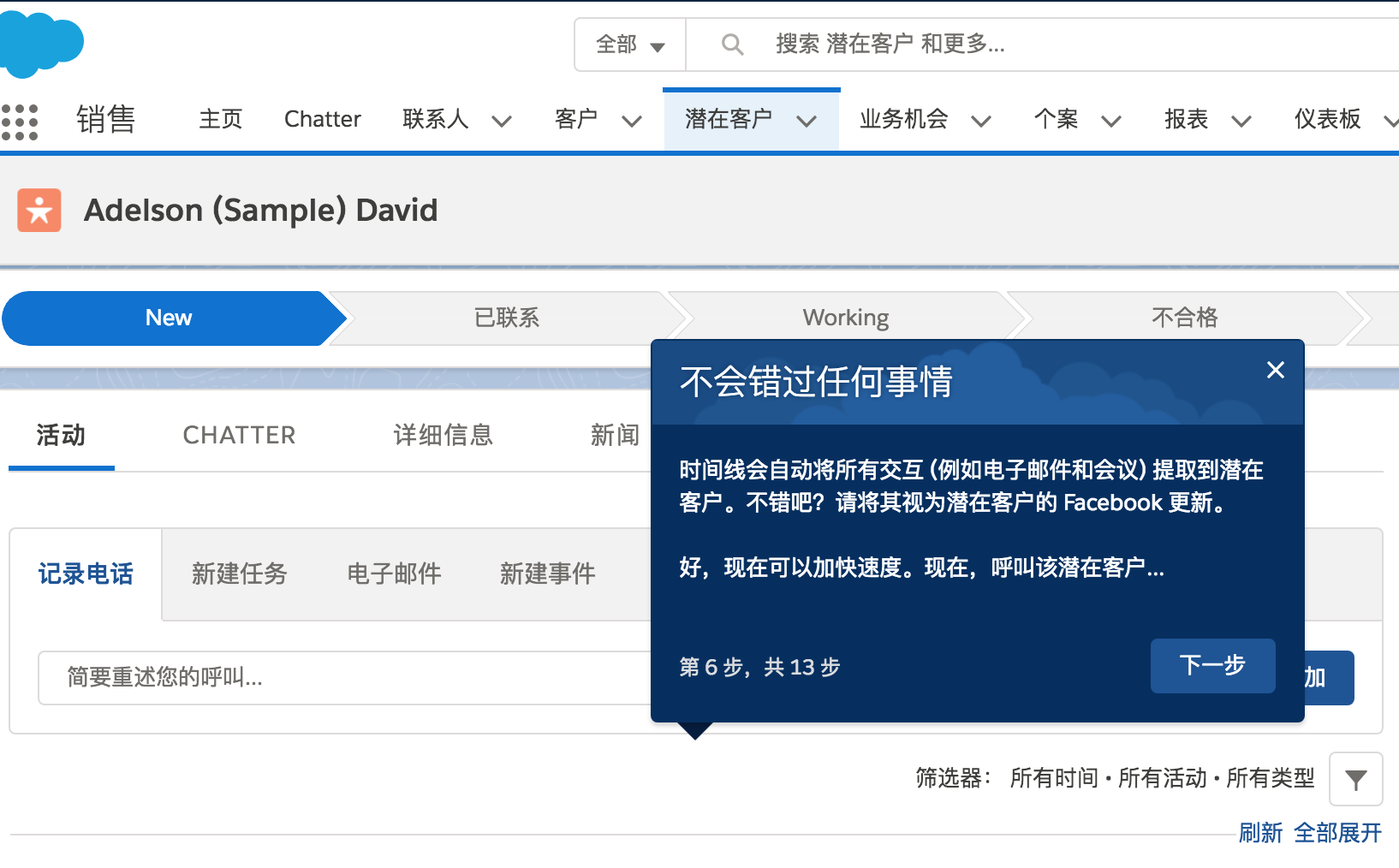Go to the 客户 tab

pos(576,119)
